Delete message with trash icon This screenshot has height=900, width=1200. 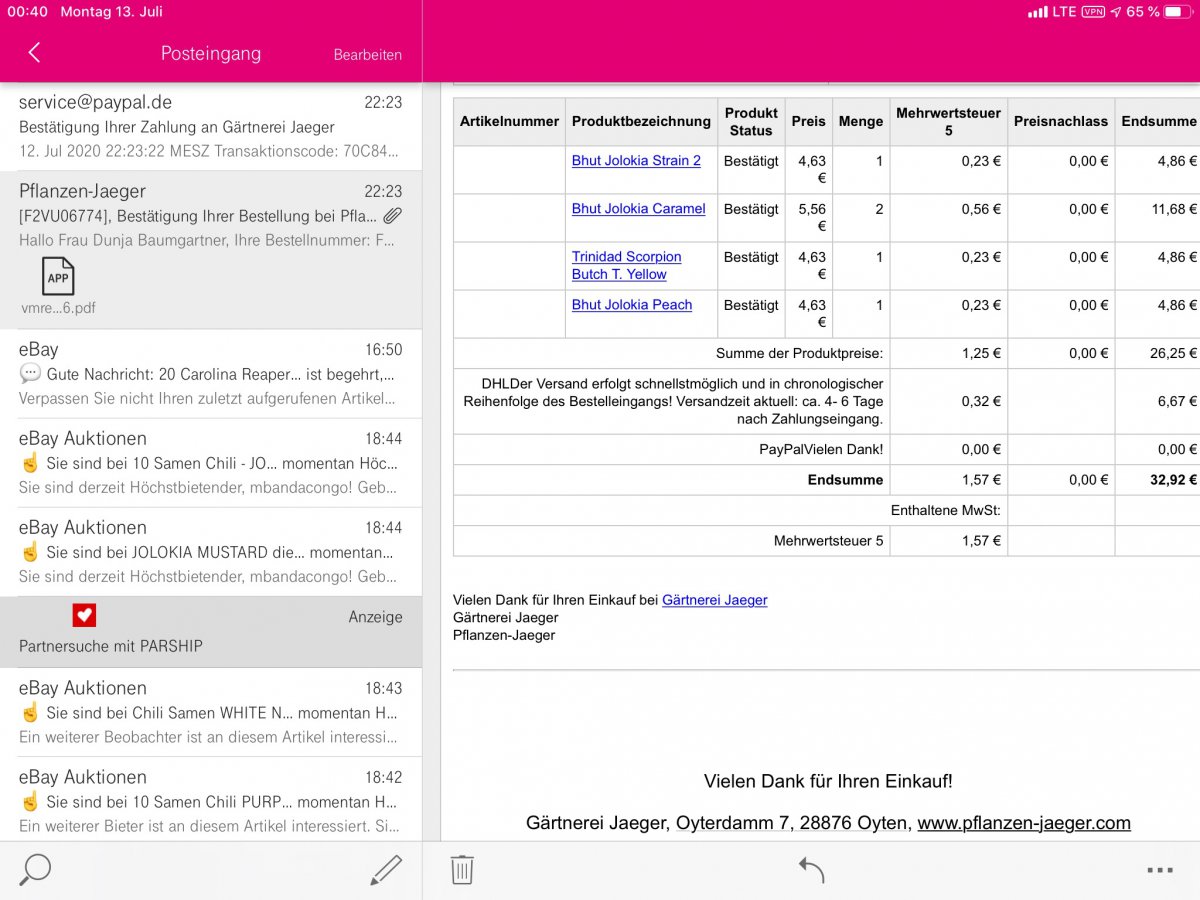click(462, 869)
